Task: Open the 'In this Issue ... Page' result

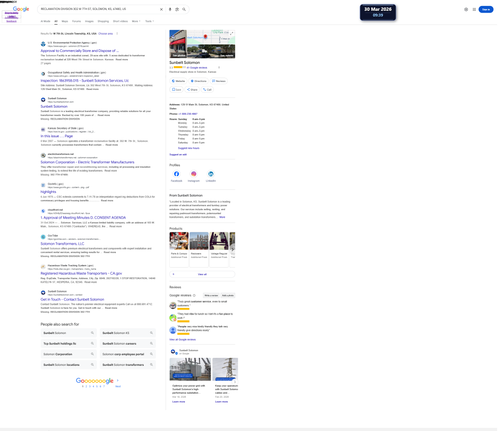Action: [56, 136]
